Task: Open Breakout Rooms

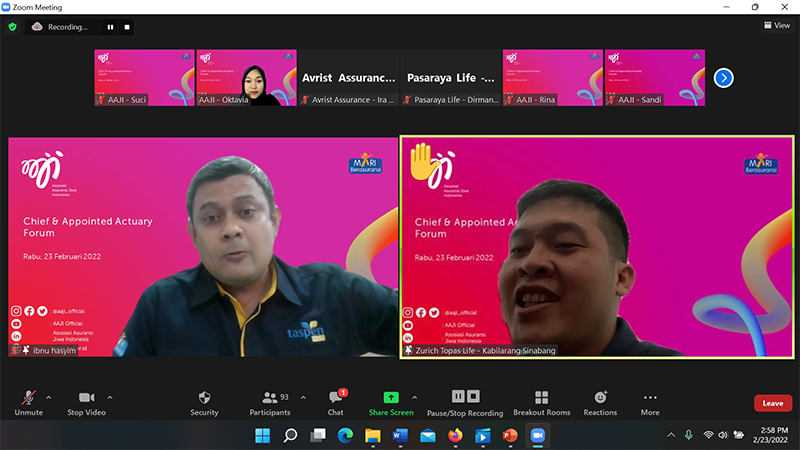Action: tap(542, 403)
